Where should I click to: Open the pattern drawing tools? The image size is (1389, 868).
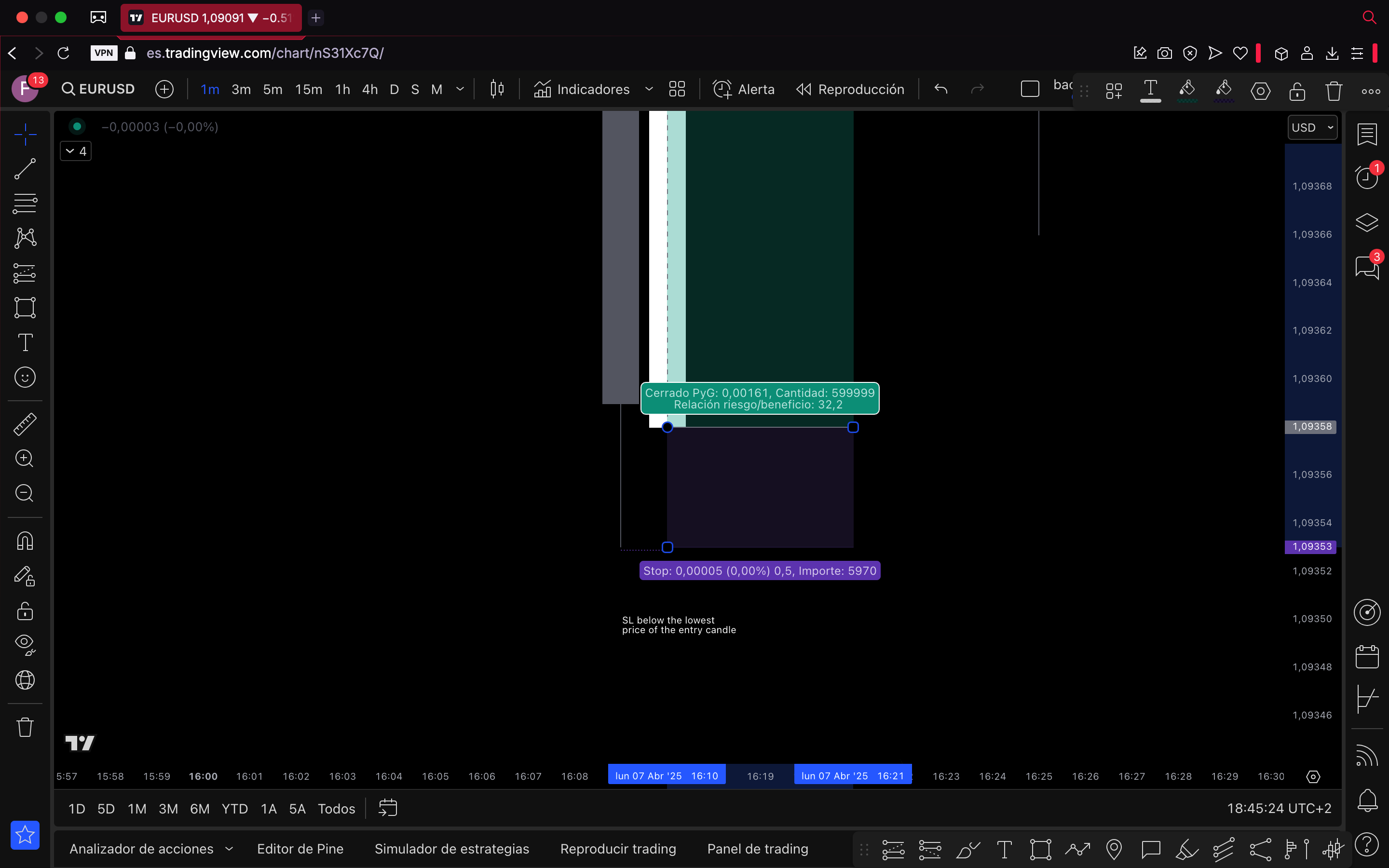pyautogui.click(x=25, y=238)
